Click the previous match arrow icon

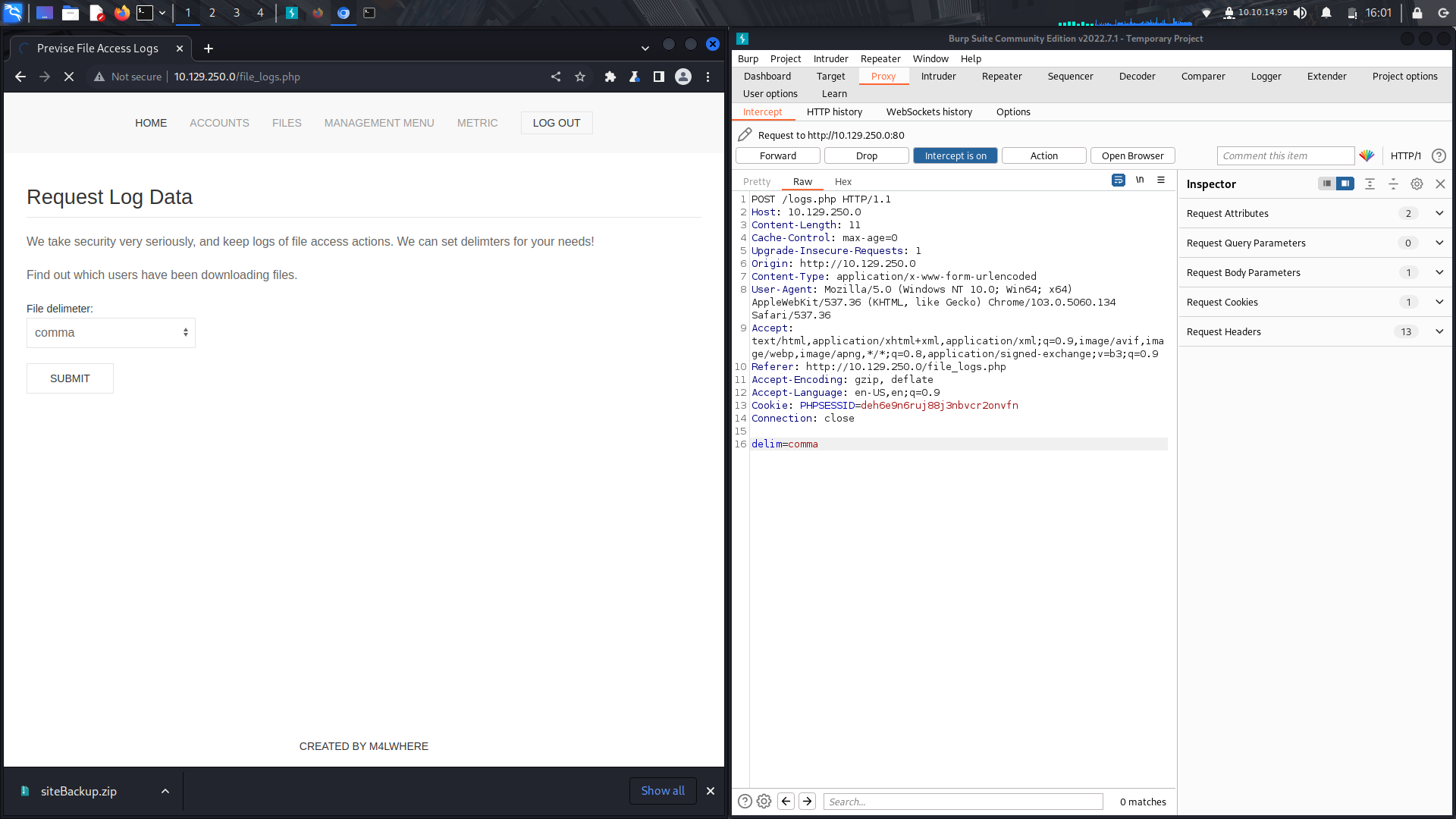coord(786,801)
